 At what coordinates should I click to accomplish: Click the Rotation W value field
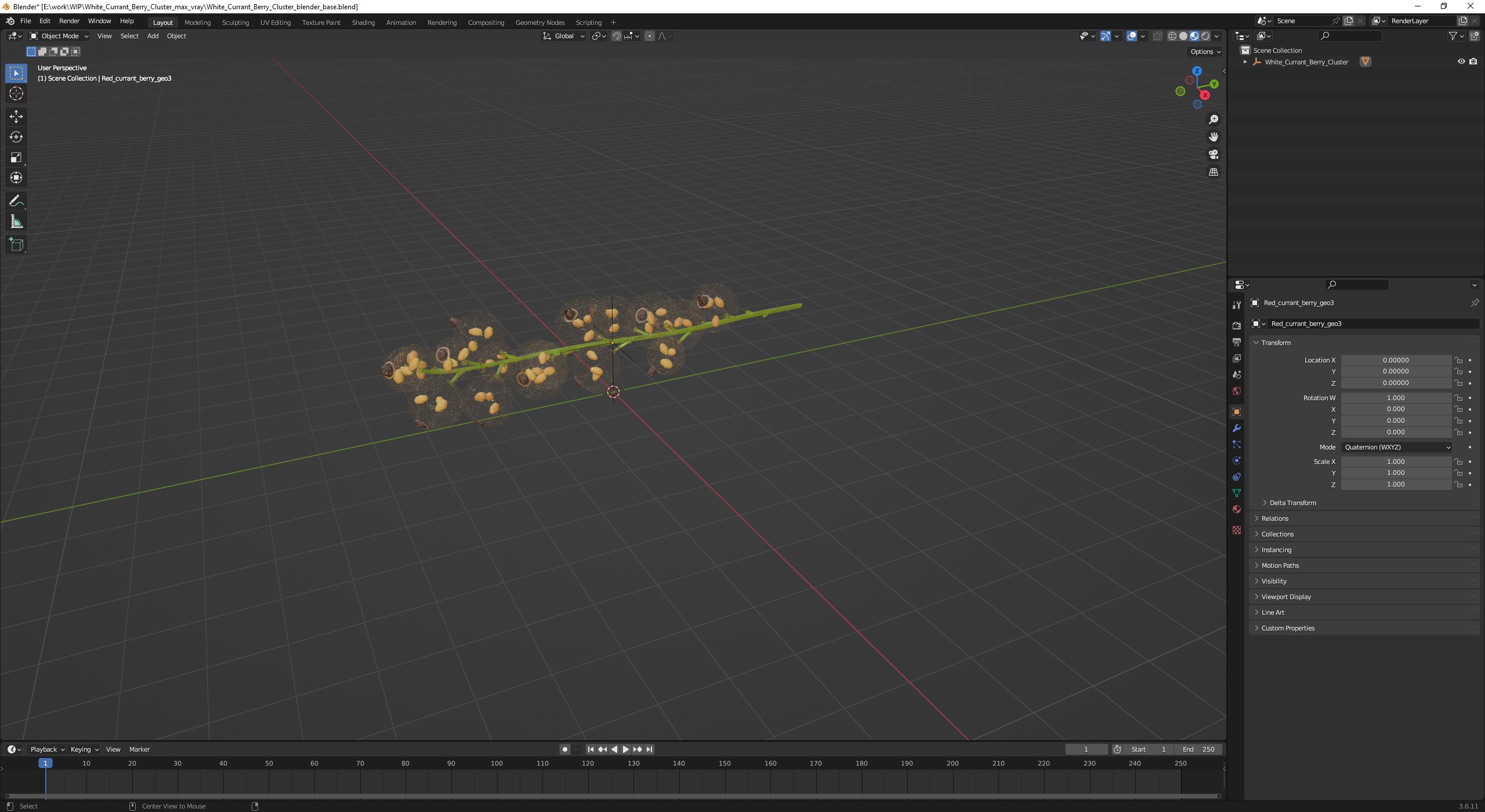(1396, 398)
